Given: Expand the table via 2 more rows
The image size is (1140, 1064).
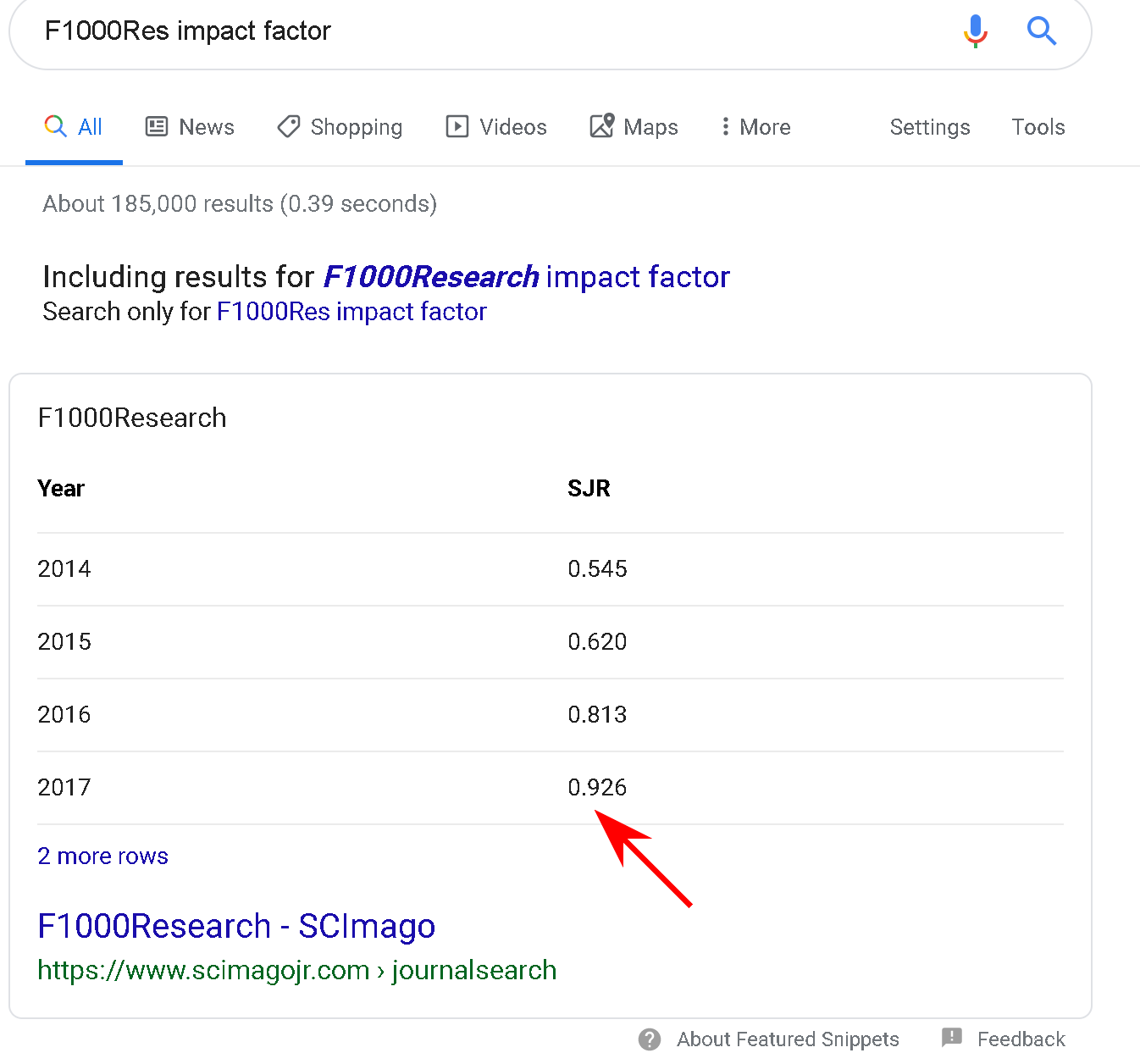Looking at the screenshot, I should click(102, 856).
